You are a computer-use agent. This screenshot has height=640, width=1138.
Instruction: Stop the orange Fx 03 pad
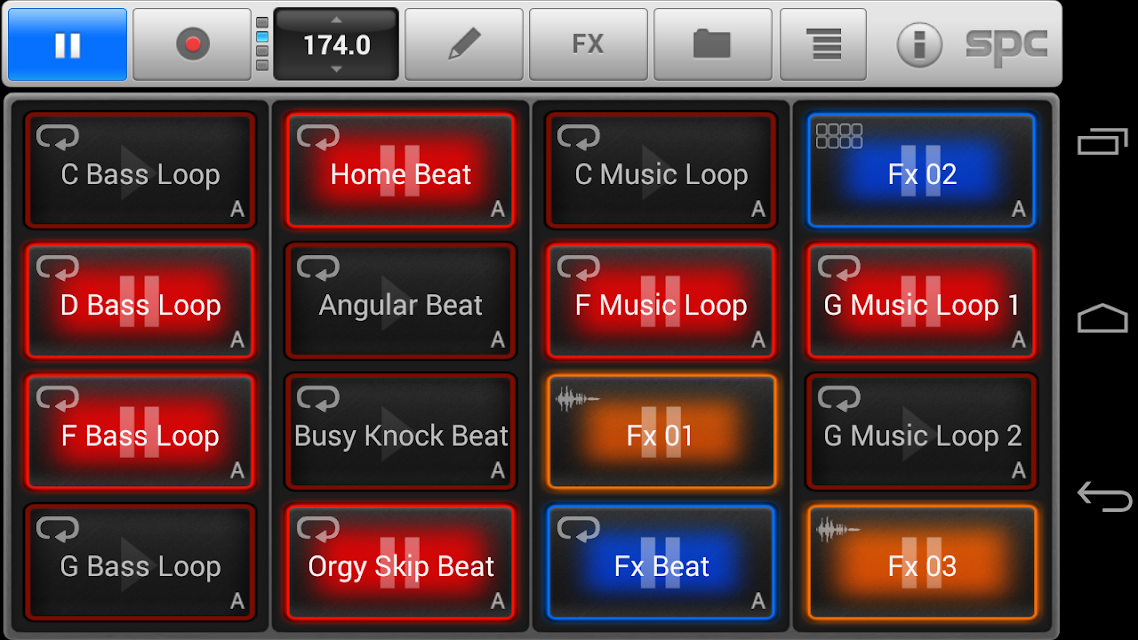[x=922, y=562]
